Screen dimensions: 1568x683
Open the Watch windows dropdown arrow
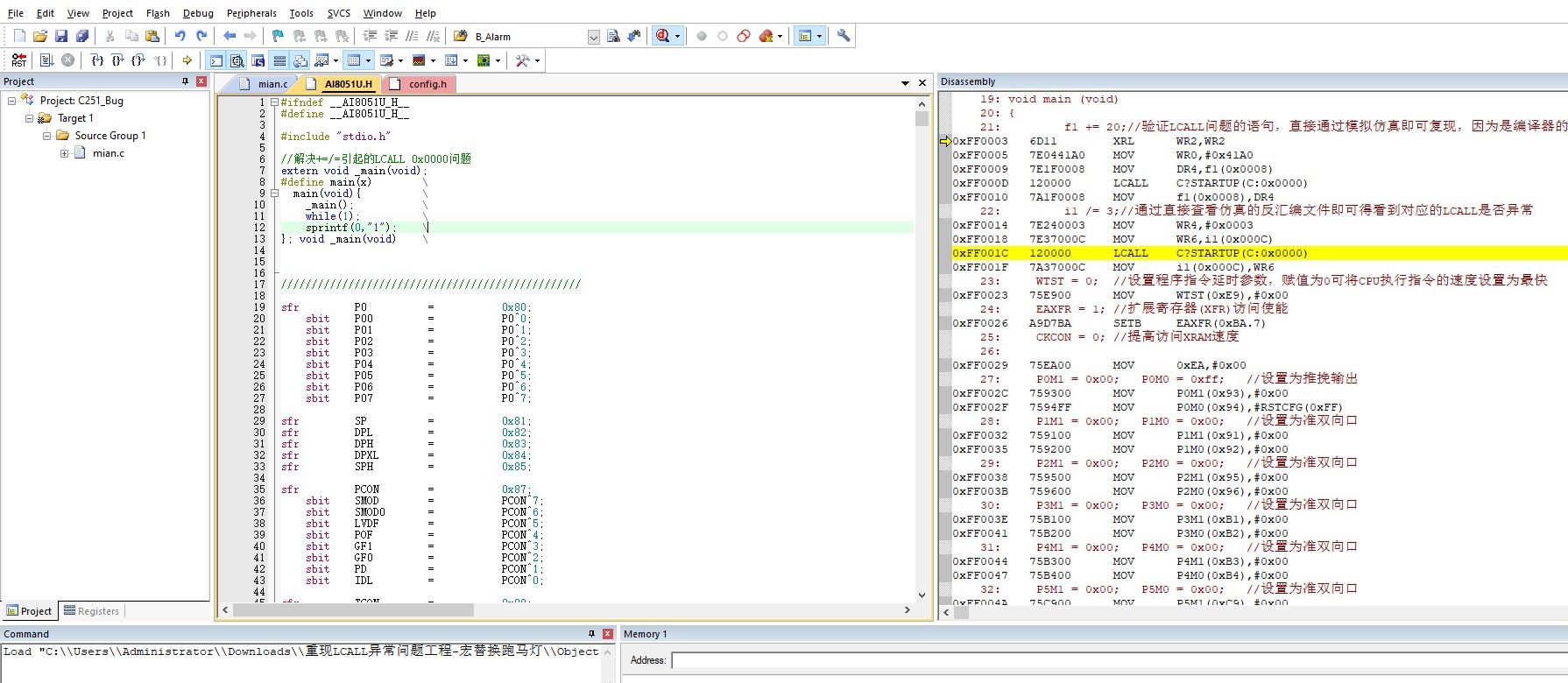pyautogui.click(x=335, y=60)
